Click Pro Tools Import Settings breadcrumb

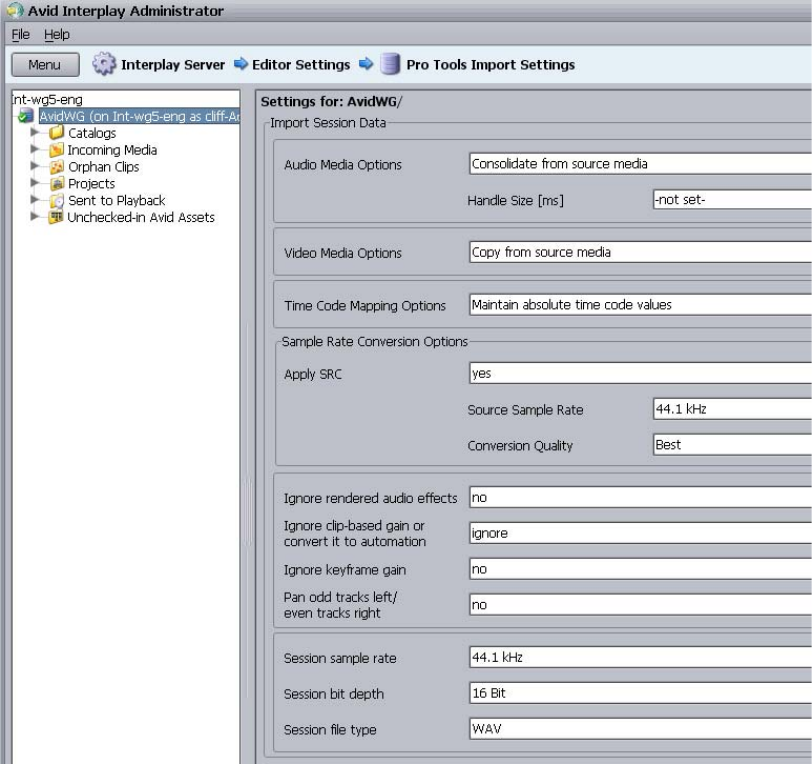pyautogui.click(x=490, y=65)
